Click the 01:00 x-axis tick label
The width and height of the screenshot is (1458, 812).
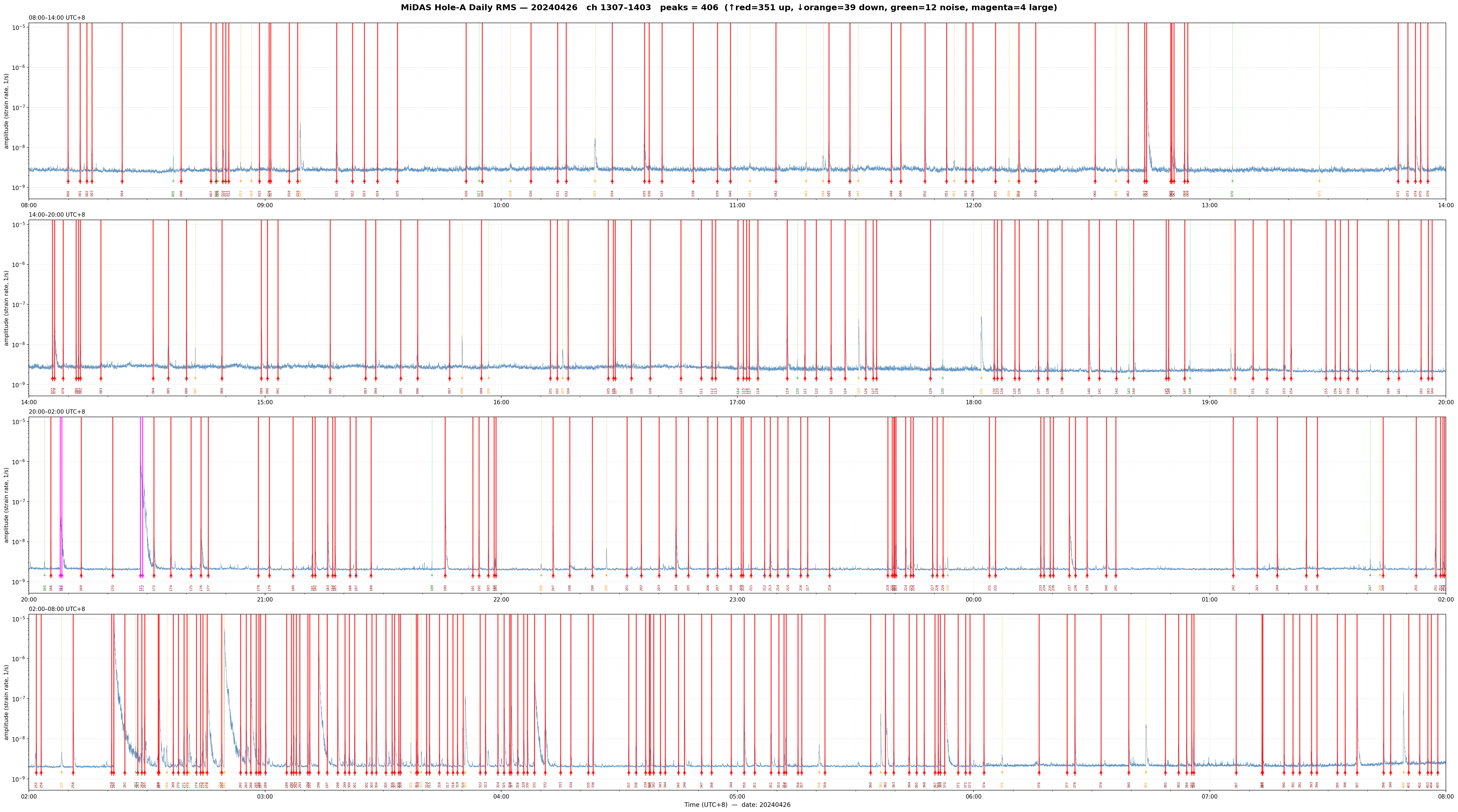(x=1210, y=599)
